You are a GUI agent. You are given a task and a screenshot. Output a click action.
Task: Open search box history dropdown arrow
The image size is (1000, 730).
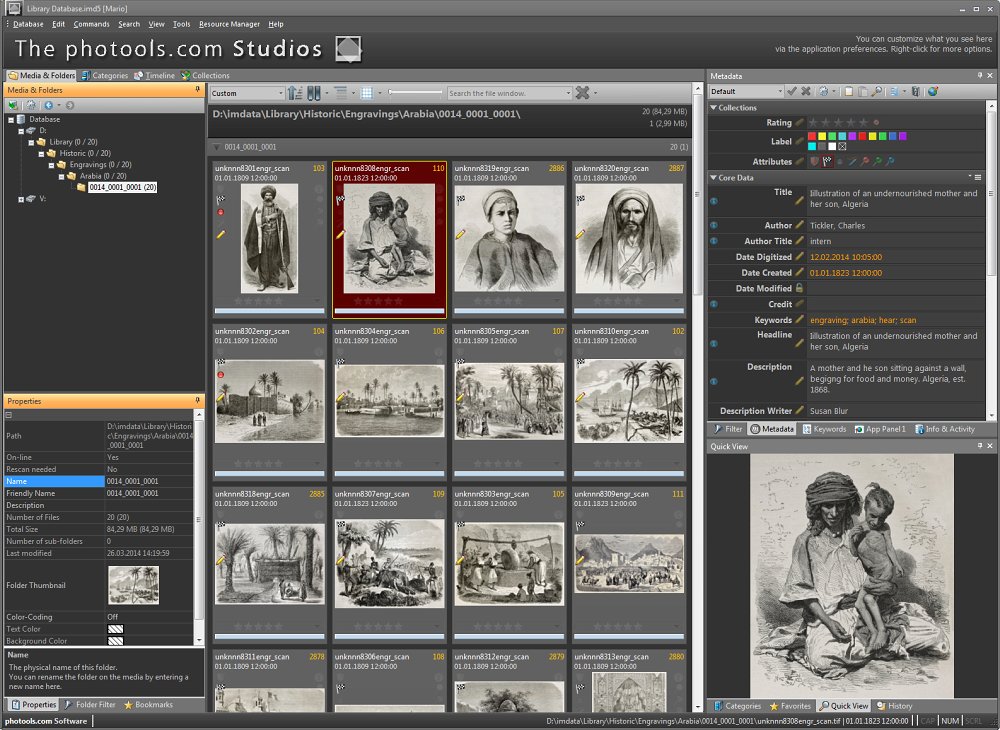click(x=568, y=93)
